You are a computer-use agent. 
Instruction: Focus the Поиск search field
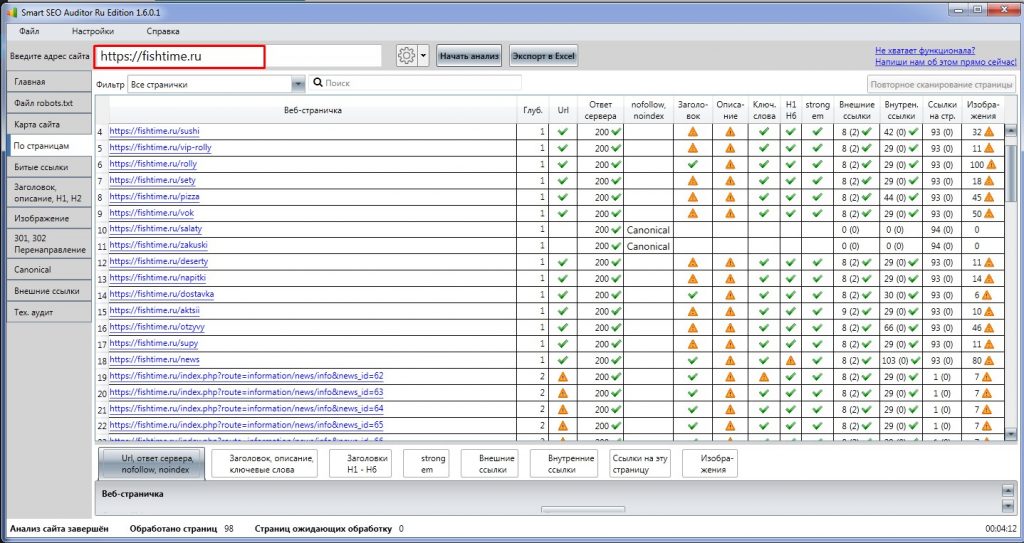415,83
